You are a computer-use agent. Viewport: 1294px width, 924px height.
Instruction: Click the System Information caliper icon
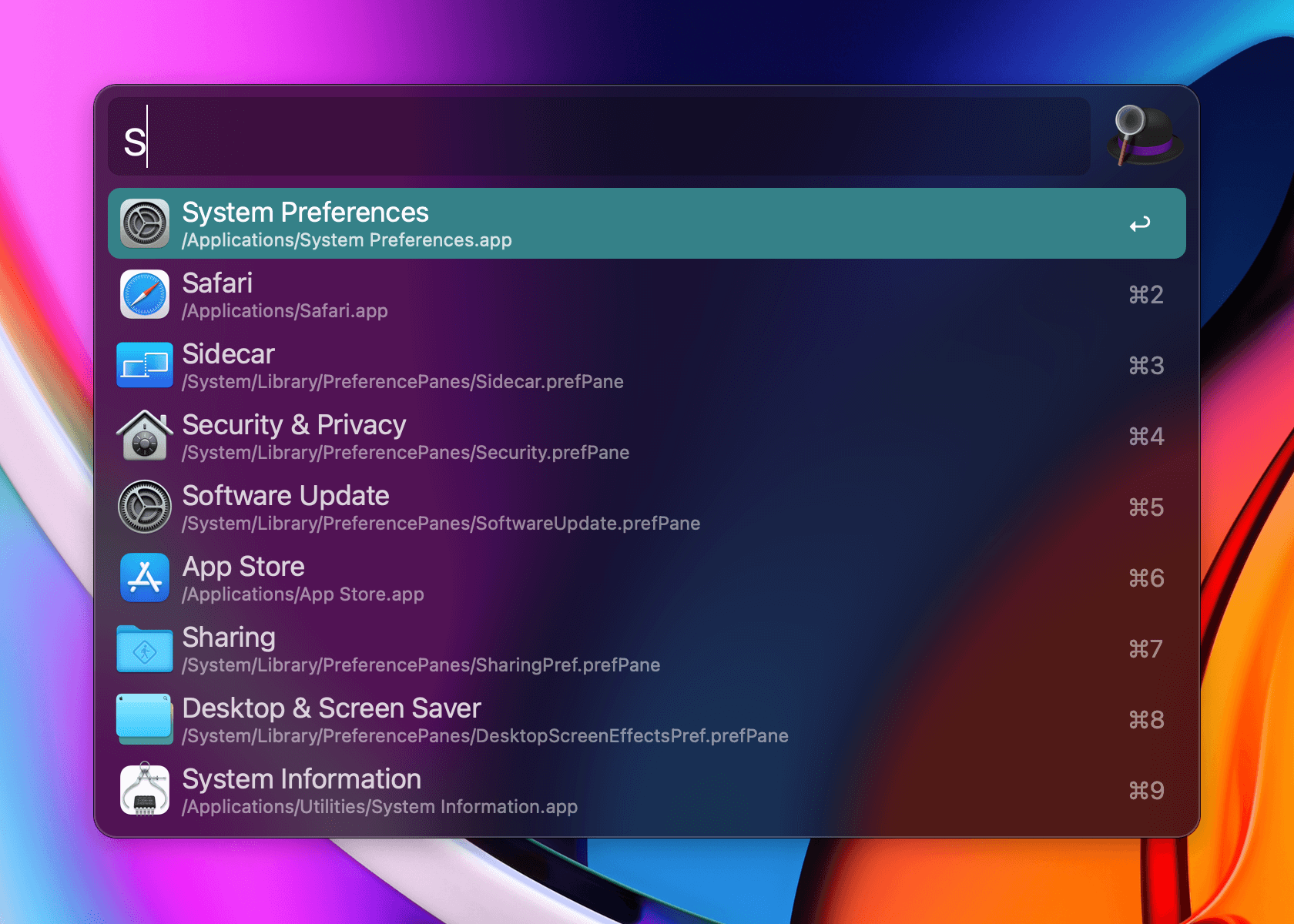(x=144, y=790)
